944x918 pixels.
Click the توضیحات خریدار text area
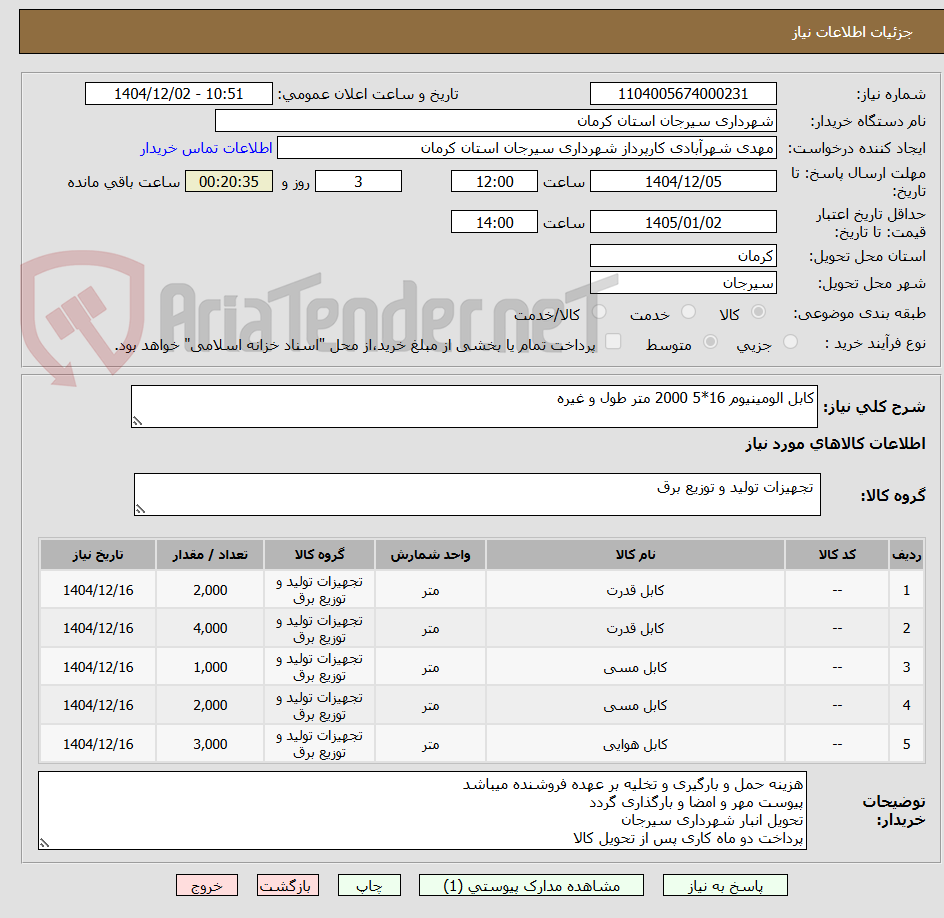(423, 811)
